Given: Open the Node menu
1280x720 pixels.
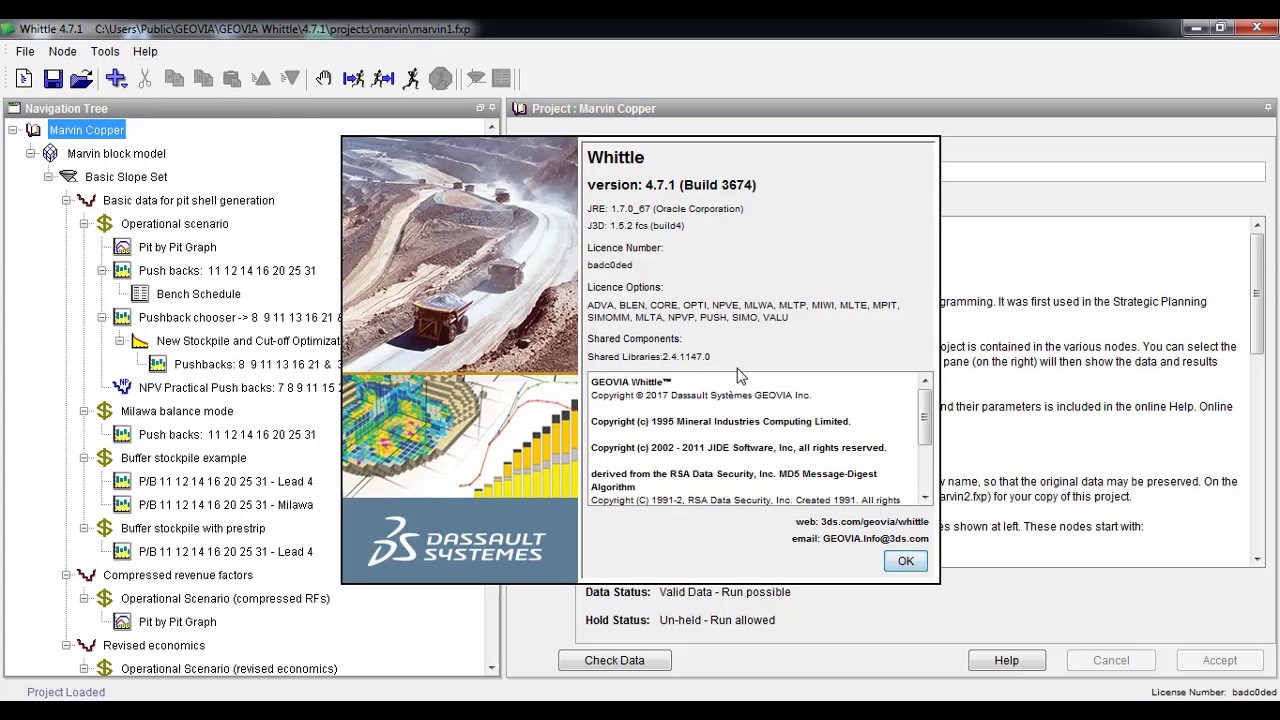Looking at the screenshot, I should (x=62, y=51).
